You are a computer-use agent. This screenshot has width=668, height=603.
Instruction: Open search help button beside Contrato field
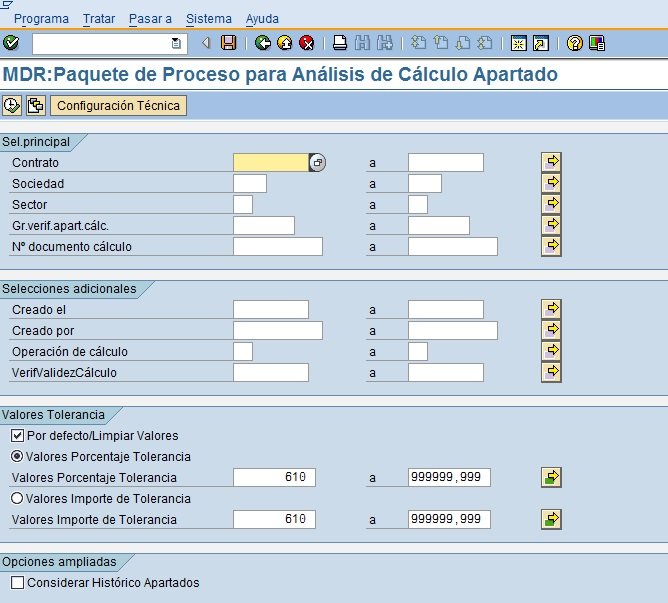[x=317, y=163]
